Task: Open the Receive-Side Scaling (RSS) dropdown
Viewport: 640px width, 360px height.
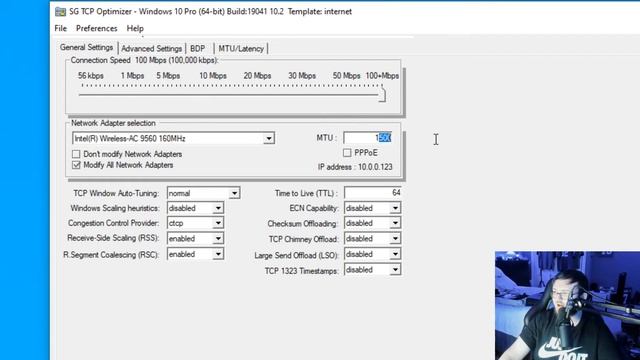Action: 195,238
